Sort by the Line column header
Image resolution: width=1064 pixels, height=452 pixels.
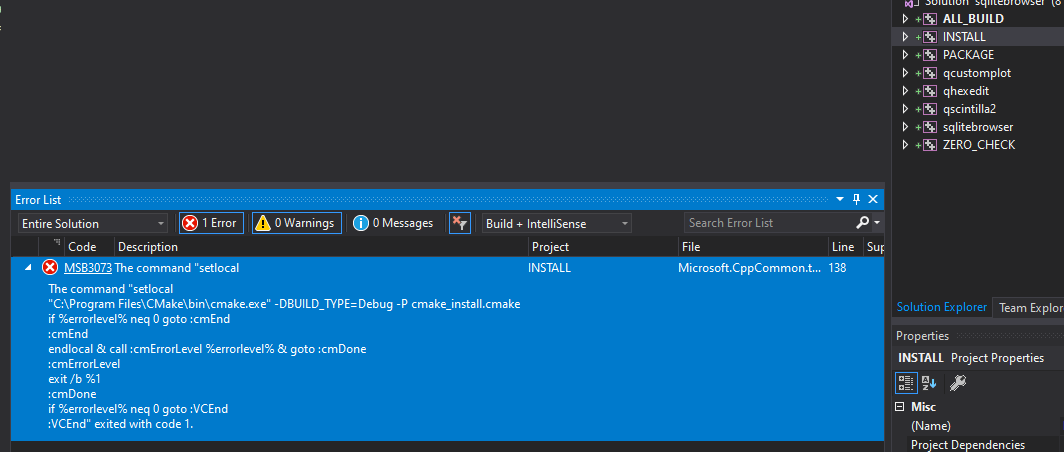[x=844, y=247]
